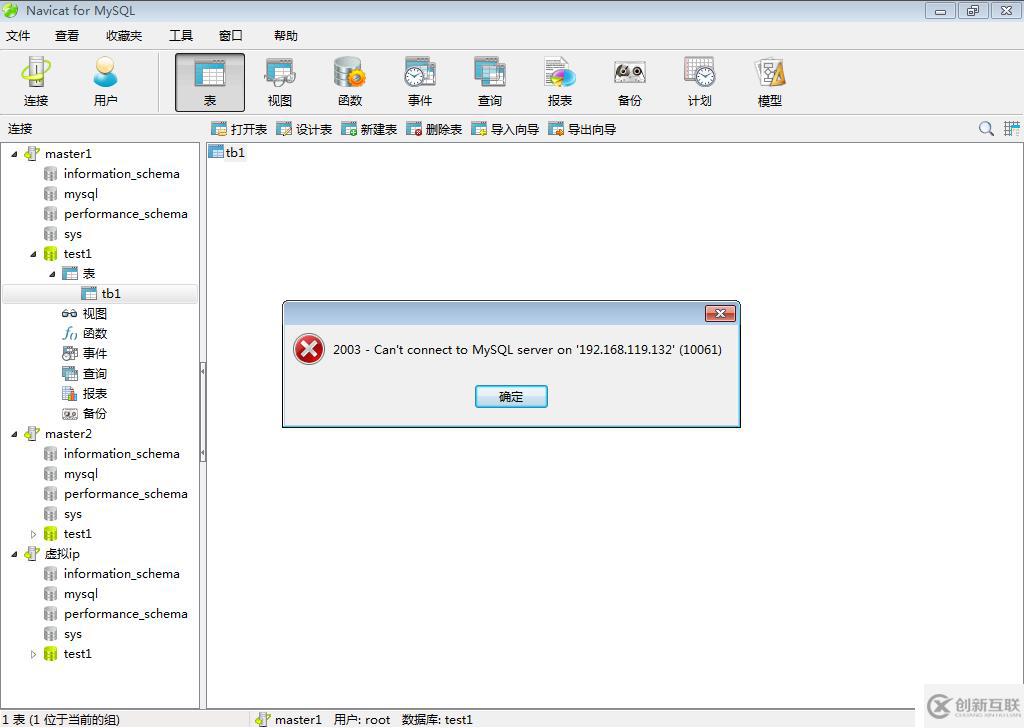Image resolution: width=1024 pixels, height=728 pixels.
Task: Click the view mode grid icon beside search
Action: tap(1012, 129)
